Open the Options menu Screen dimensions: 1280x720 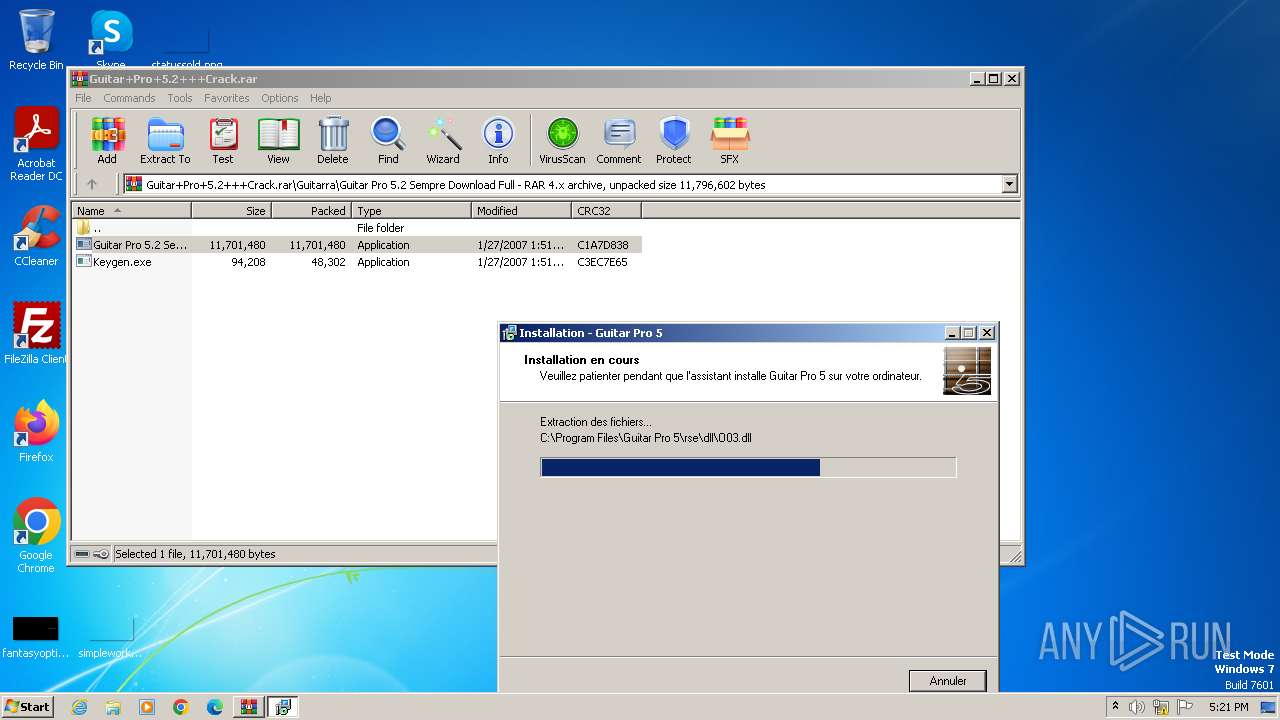(280, 98)
